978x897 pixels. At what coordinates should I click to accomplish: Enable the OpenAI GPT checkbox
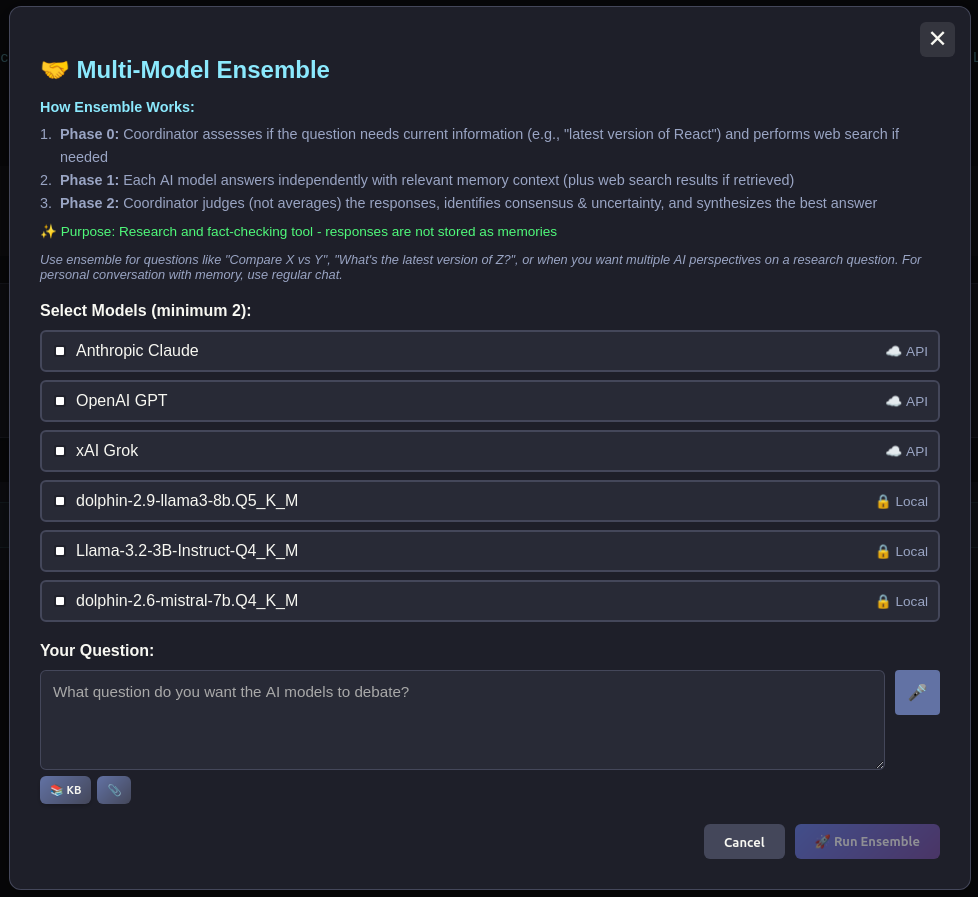tap(60, 401)
